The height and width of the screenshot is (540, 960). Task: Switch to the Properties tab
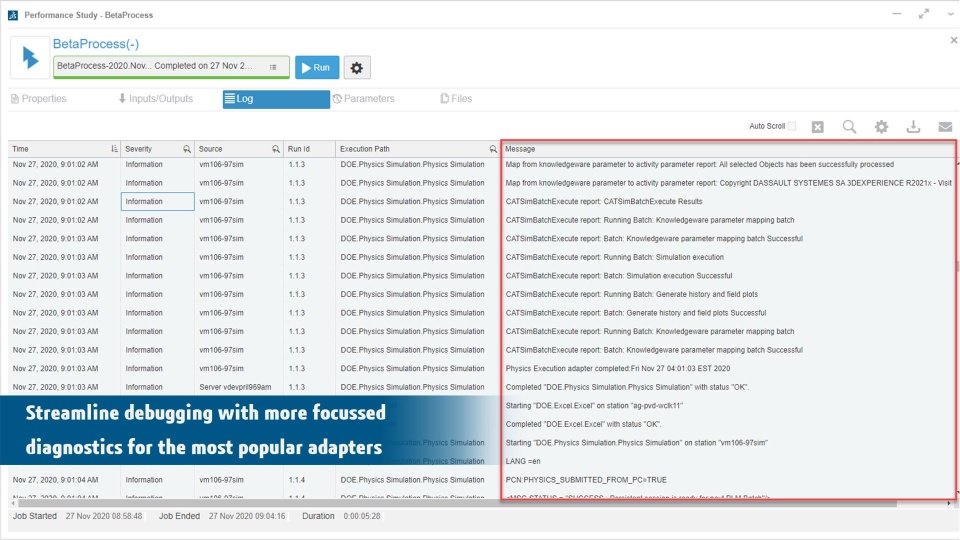(x=39, y=99)
